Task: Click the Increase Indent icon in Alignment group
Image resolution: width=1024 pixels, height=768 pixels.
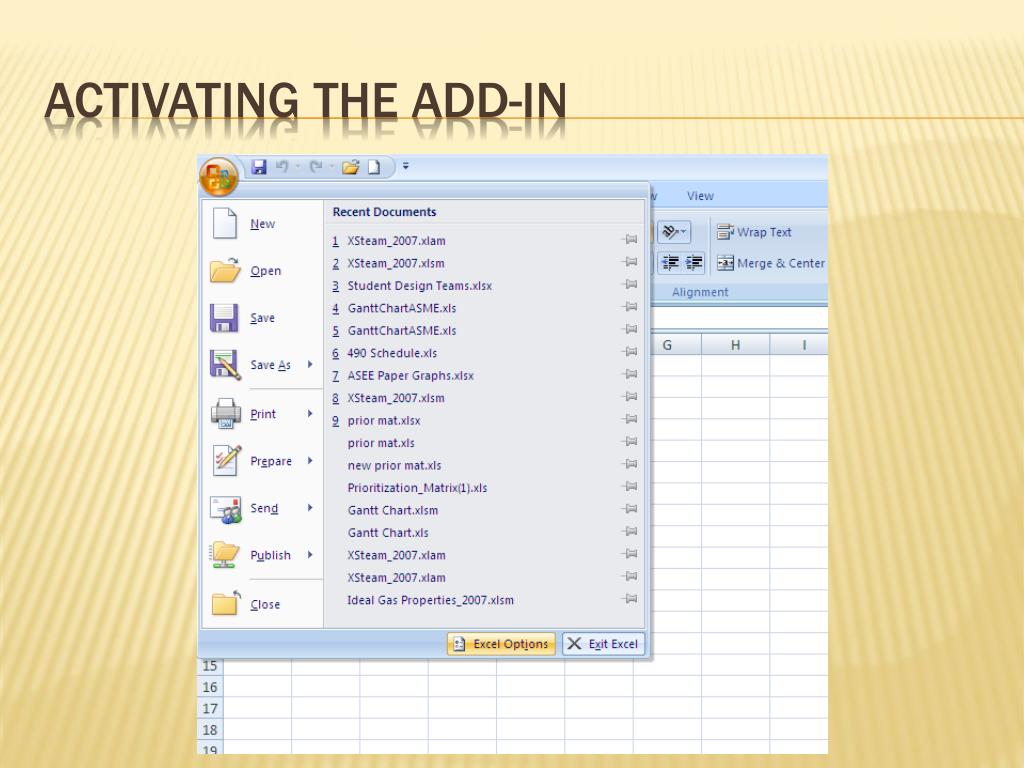Action: [694, 263]
